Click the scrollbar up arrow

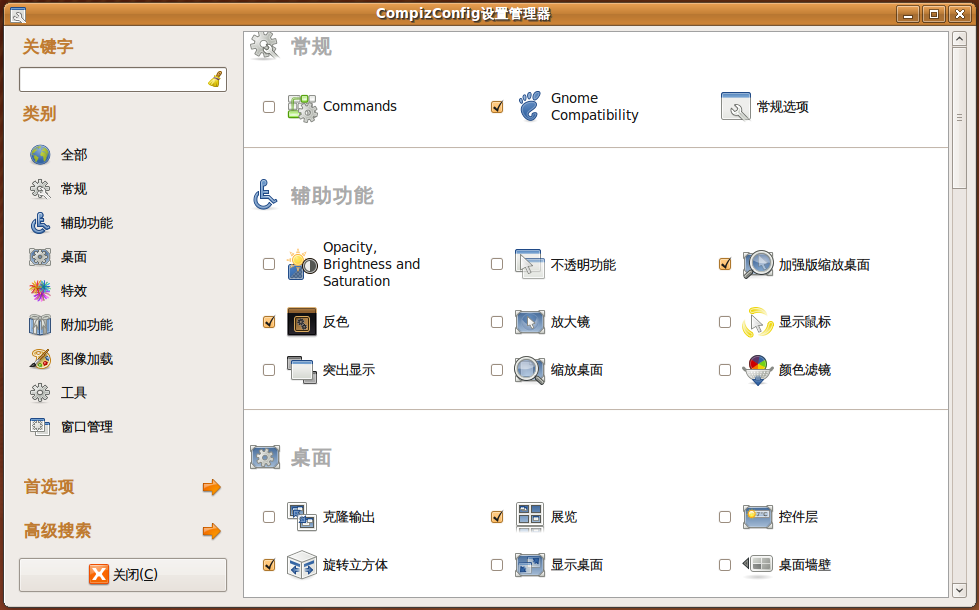coord(960,39)
